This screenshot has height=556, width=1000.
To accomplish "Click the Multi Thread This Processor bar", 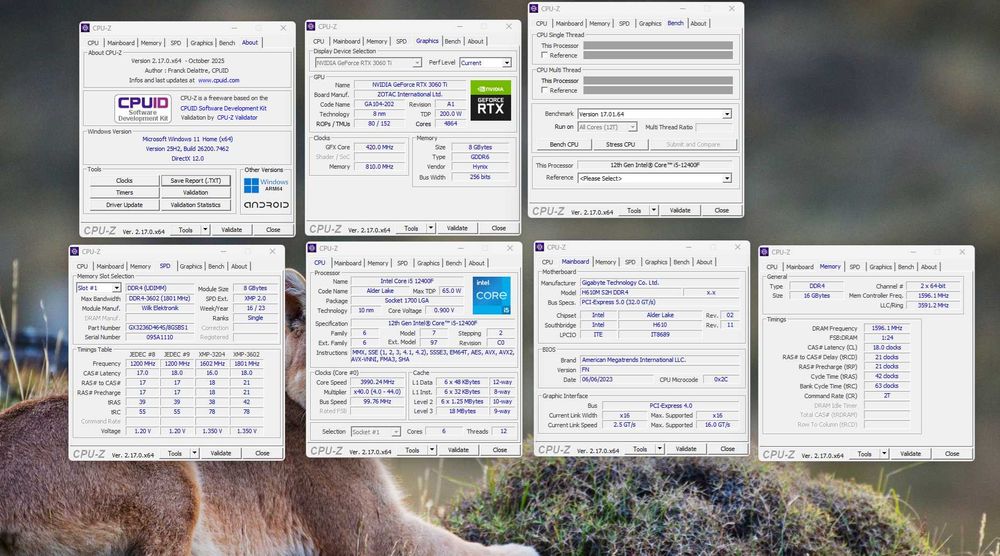I will (x=658, y=80).
